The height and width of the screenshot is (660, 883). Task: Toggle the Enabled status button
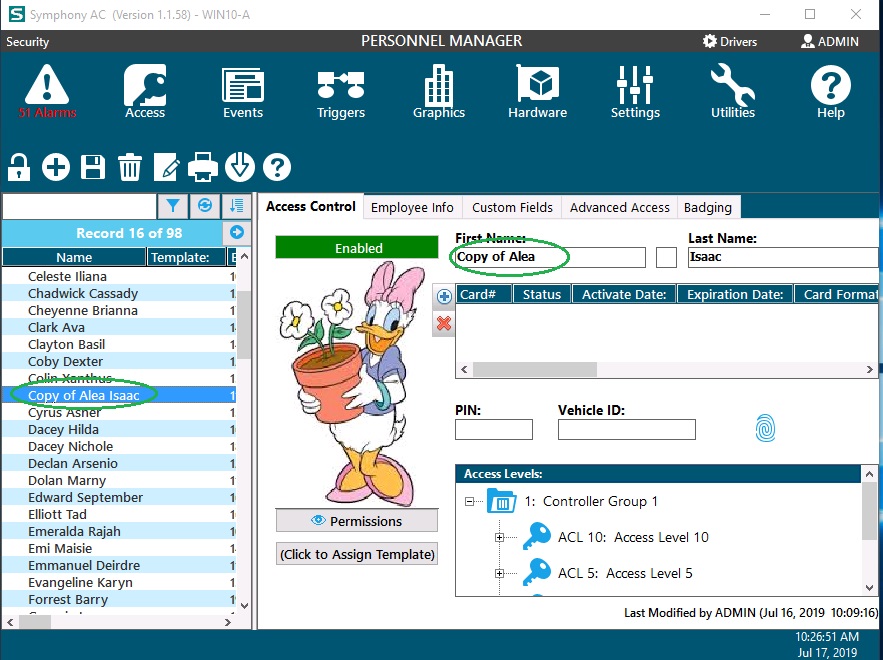click(x=357, y=247)
